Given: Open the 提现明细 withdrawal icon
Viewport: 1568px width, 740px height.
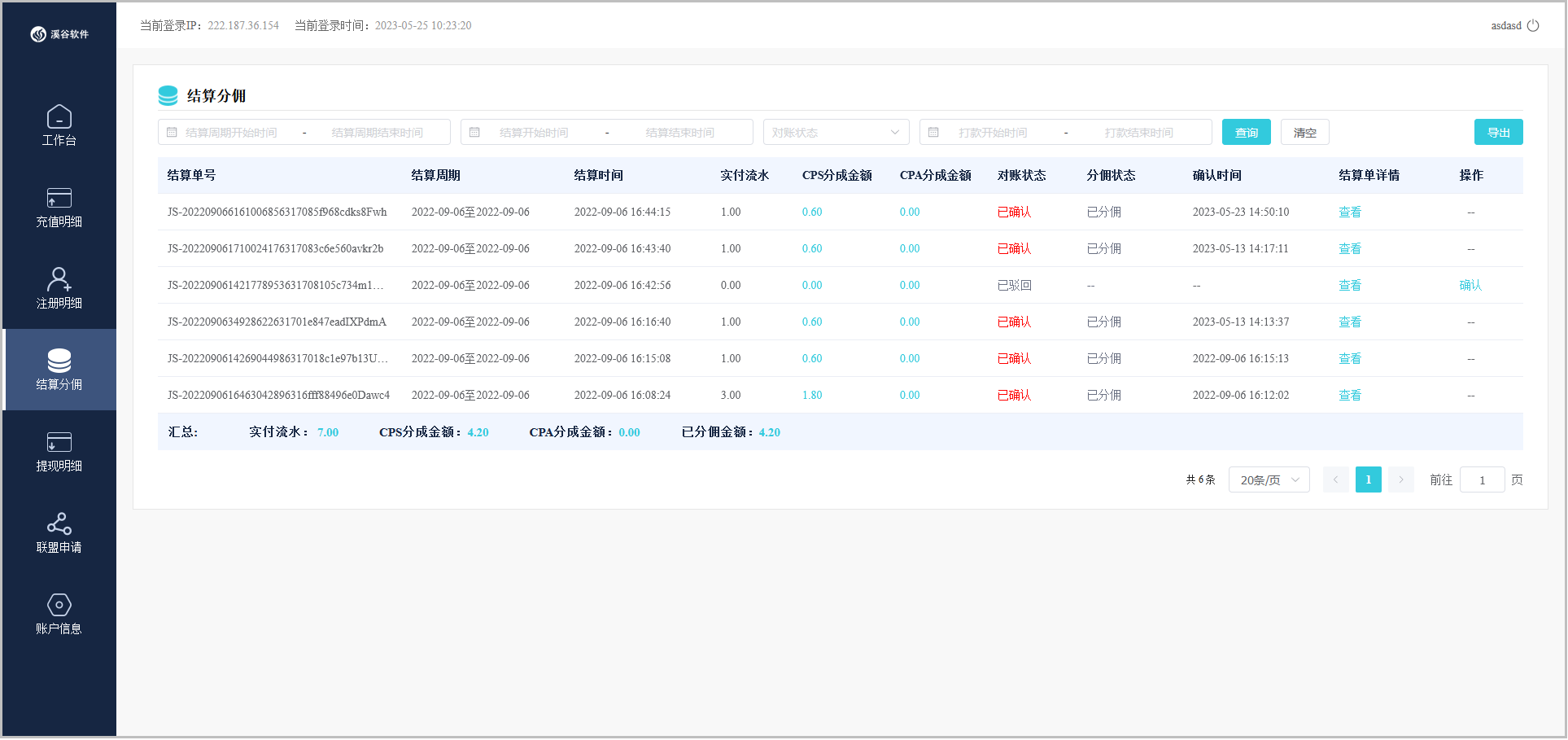Looking at the screenshot, I should click(x=59, y=442).
